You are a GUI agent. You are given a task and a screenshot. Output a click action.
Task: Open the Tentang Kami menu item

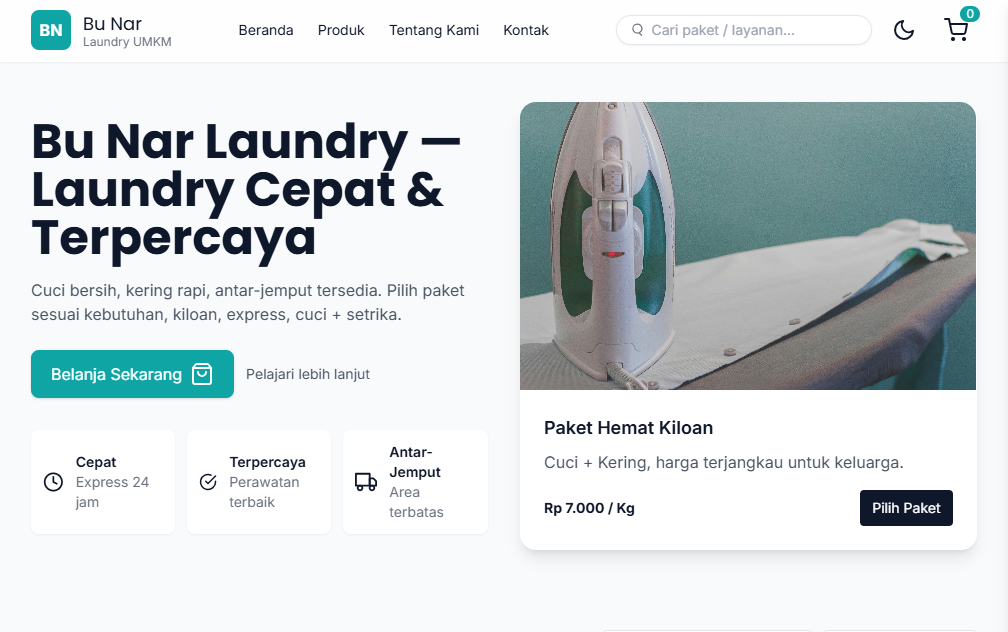434,30
